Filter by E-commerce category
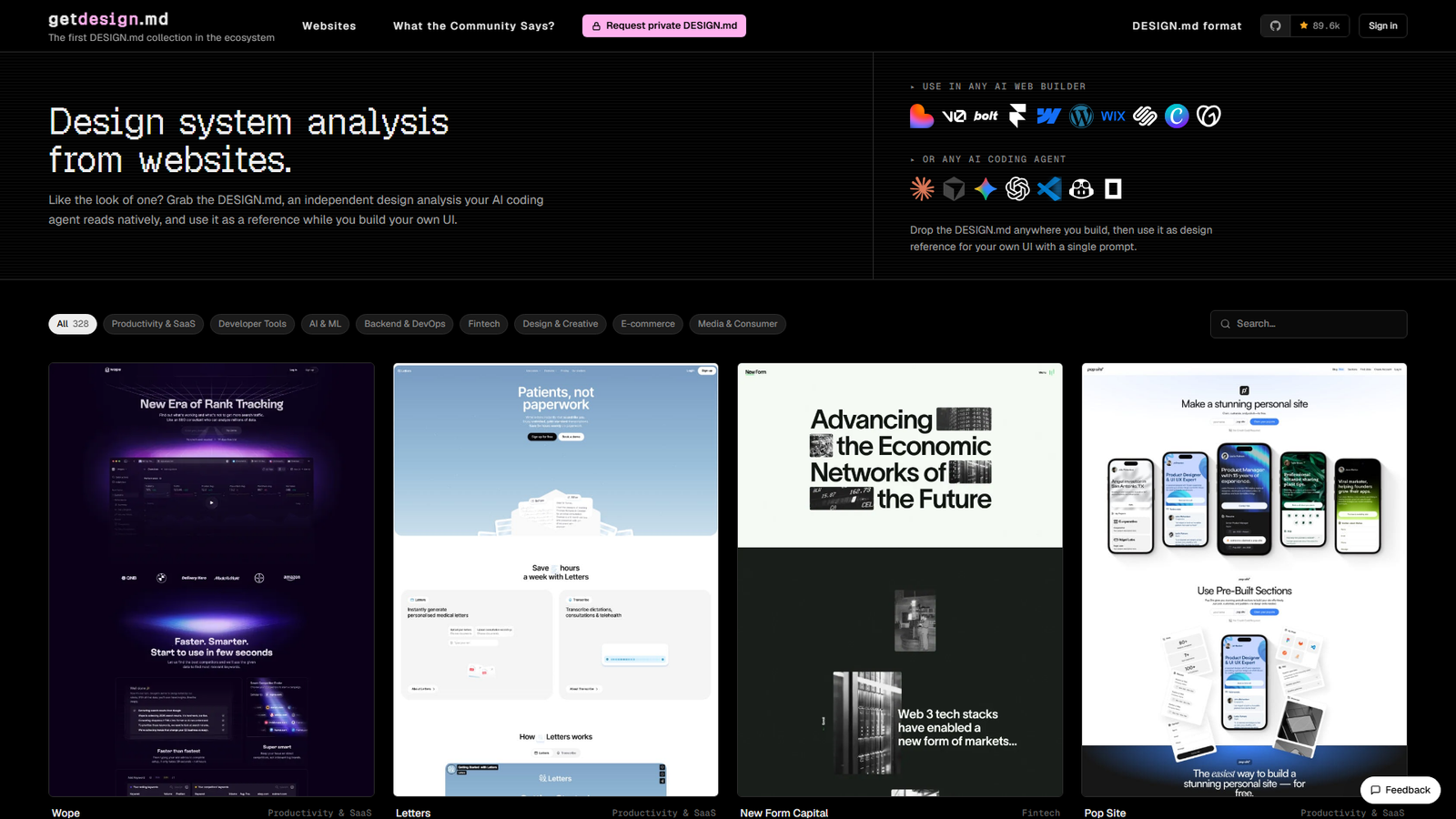Viewport: 1456px width, 819px height. pos(648,324)
